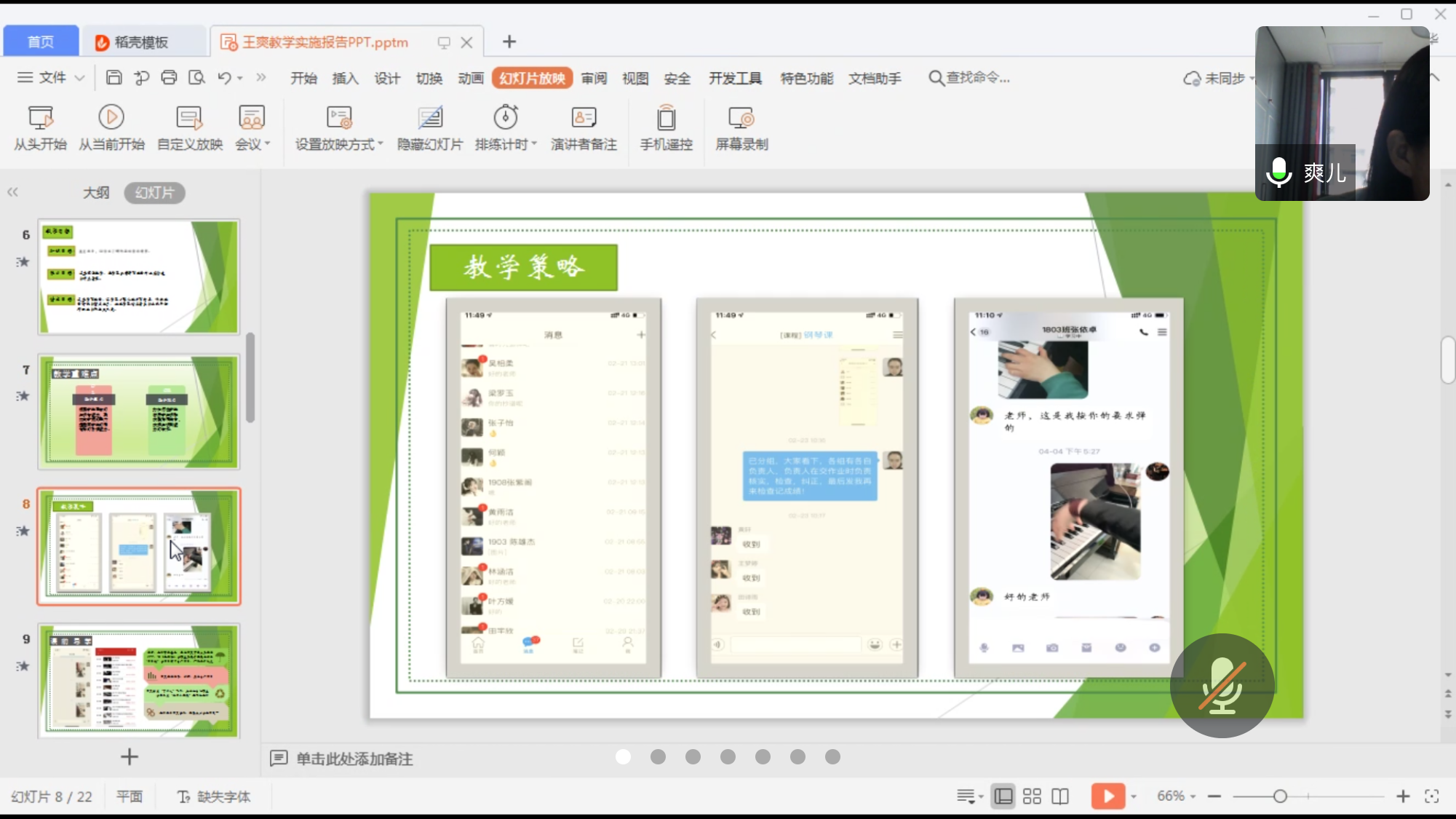Click the zoom slider handle
This screenshot has width=1456, height=819.
point(1280,796)
